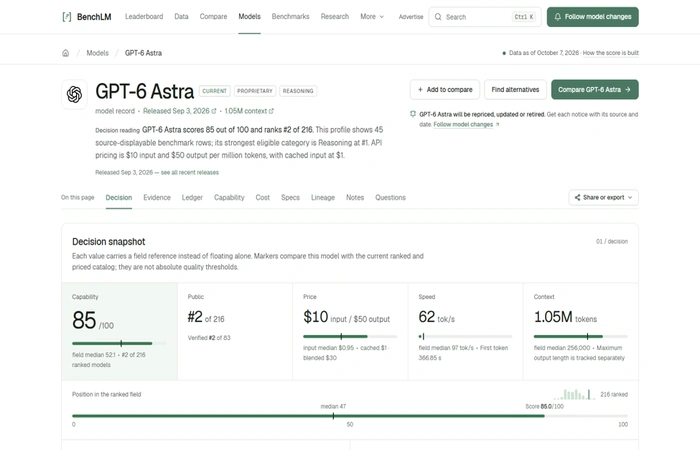Expand the More dropdown menu
The image size is (700, 450).
click(372, 17)
